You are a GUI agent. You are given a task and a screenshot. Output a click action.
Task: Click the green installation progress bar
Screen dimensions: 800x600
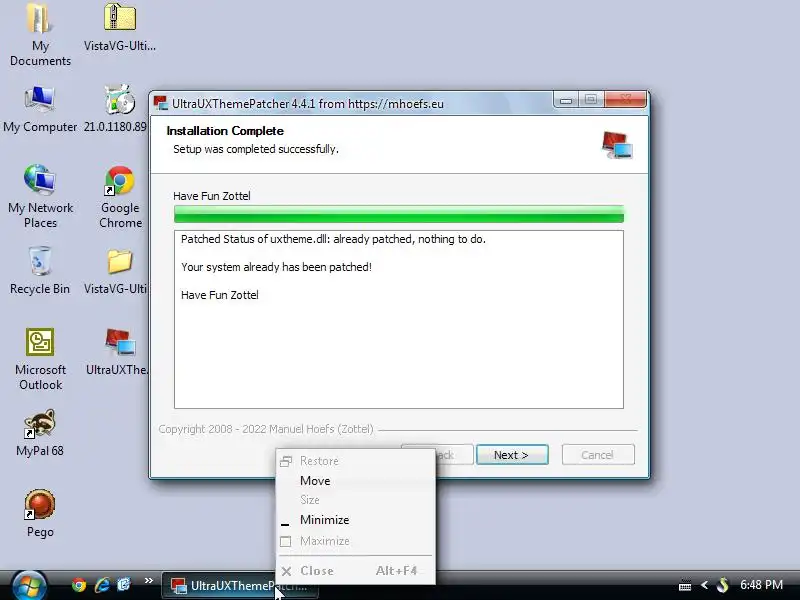tap(398, 214)
